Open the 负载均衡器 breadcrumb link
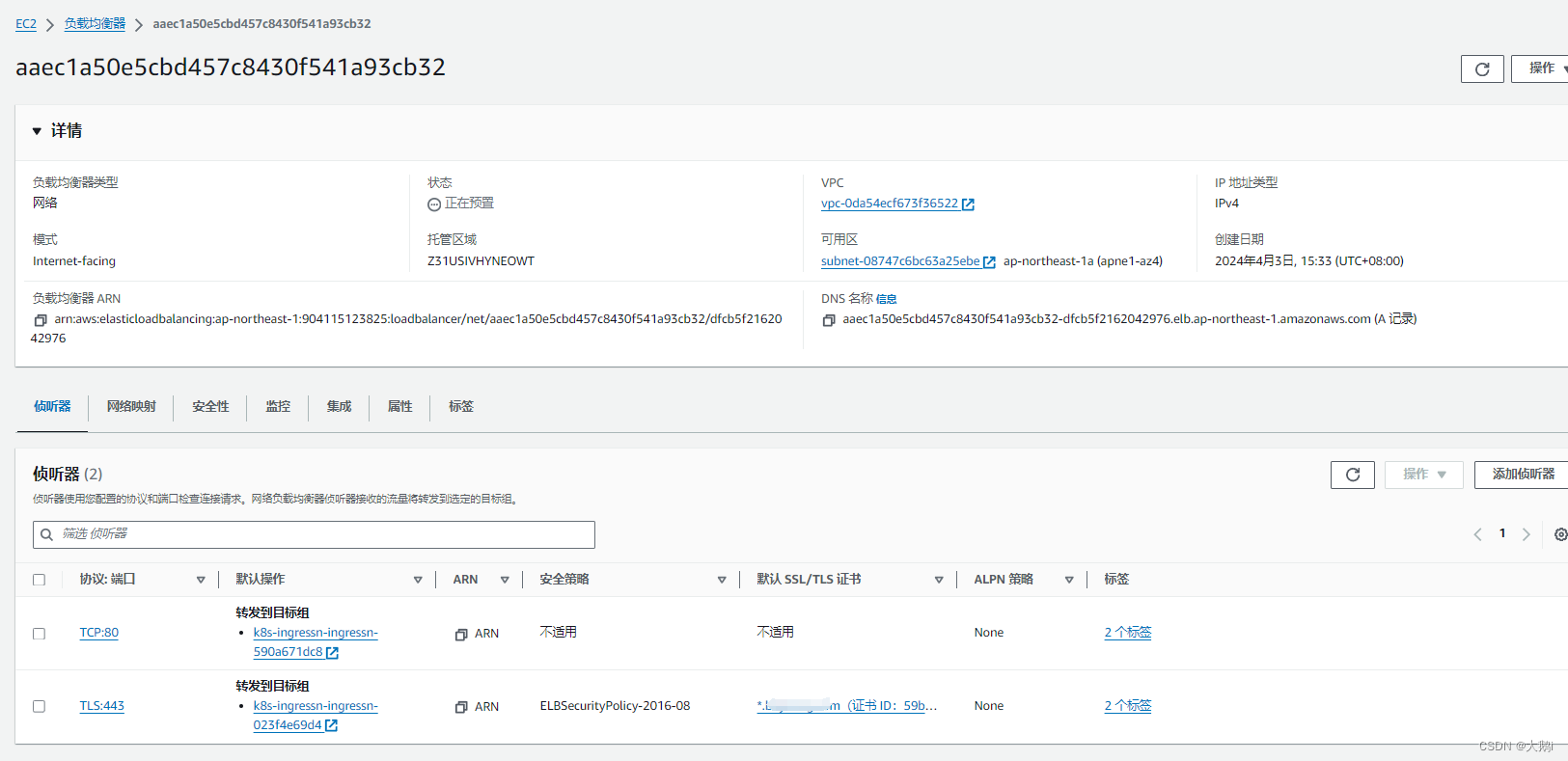Image resolution: width=1568 pixels, height=761 pixels. [95, 24]
